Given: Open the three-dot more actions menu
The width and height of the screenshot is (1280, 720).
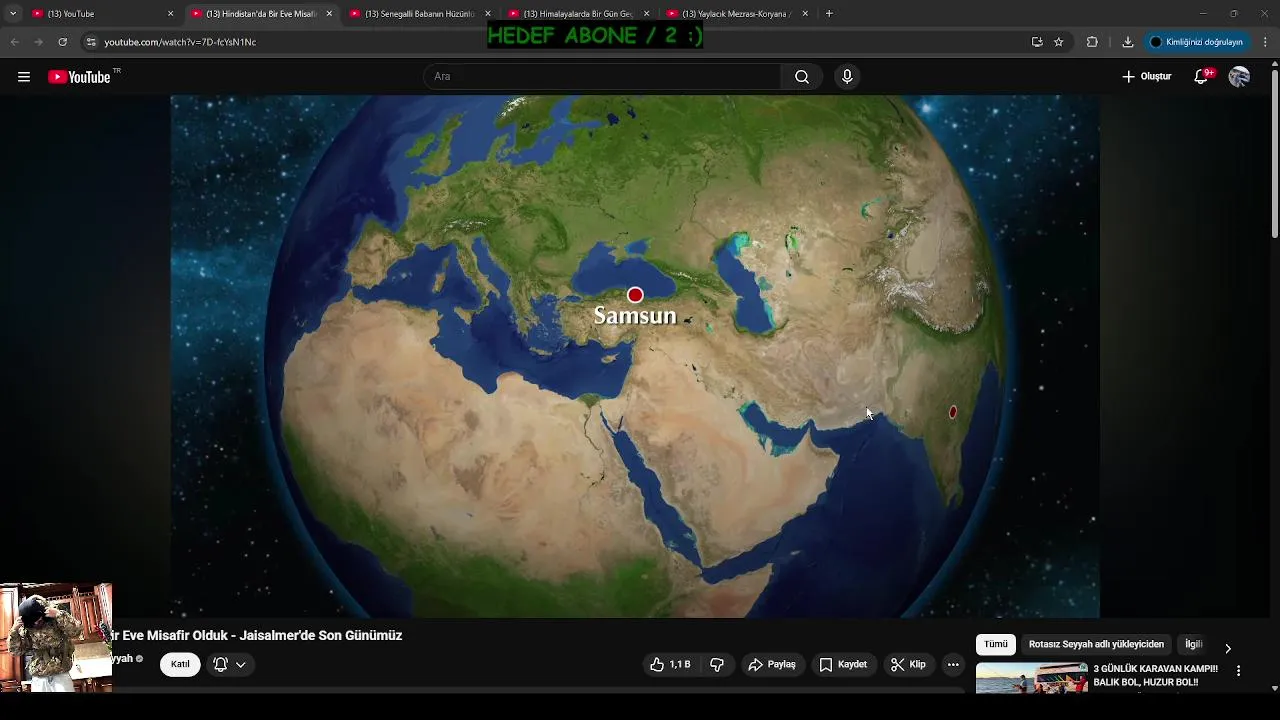Looking at the screenshot, I should [x=953, y=664].
